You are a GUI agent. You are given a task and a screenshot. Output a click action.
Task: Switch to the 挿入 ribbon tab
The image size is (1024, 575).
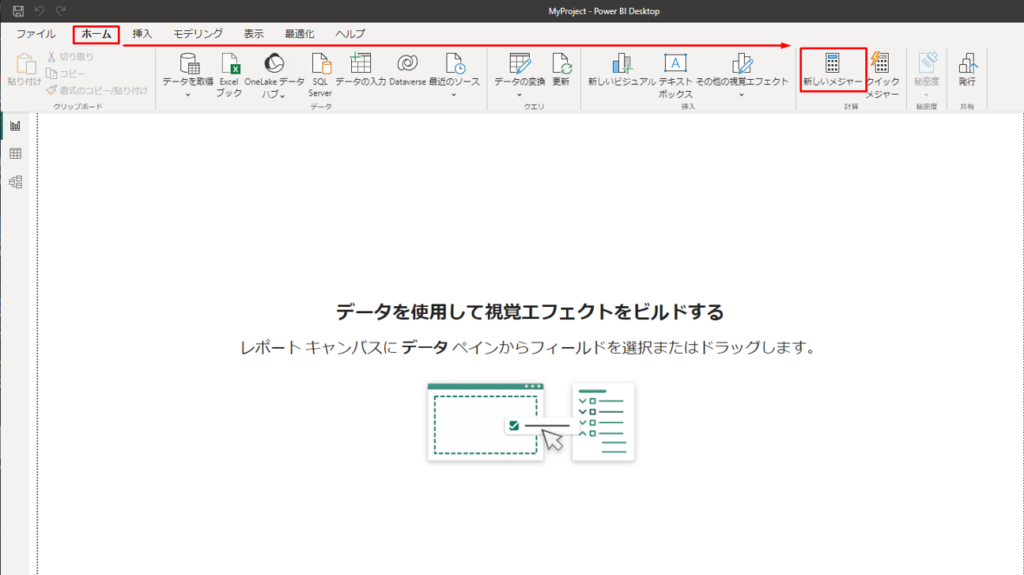142,34
